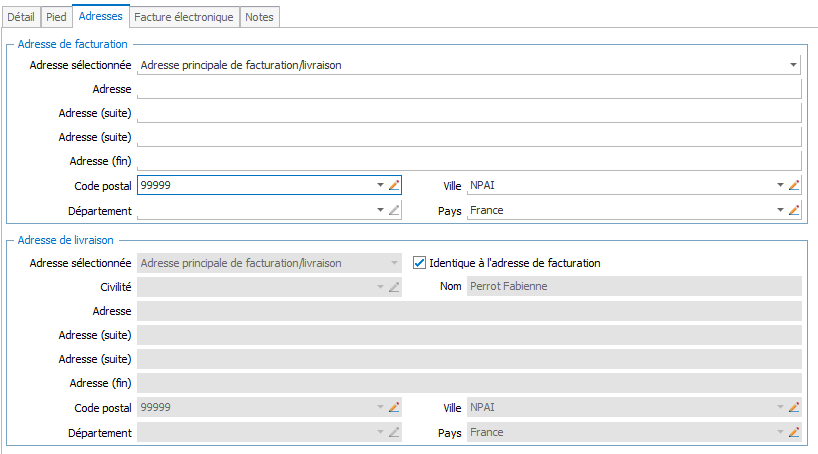
Task: Click the pencil icon beside billing Département
Action: coord(394,210)
